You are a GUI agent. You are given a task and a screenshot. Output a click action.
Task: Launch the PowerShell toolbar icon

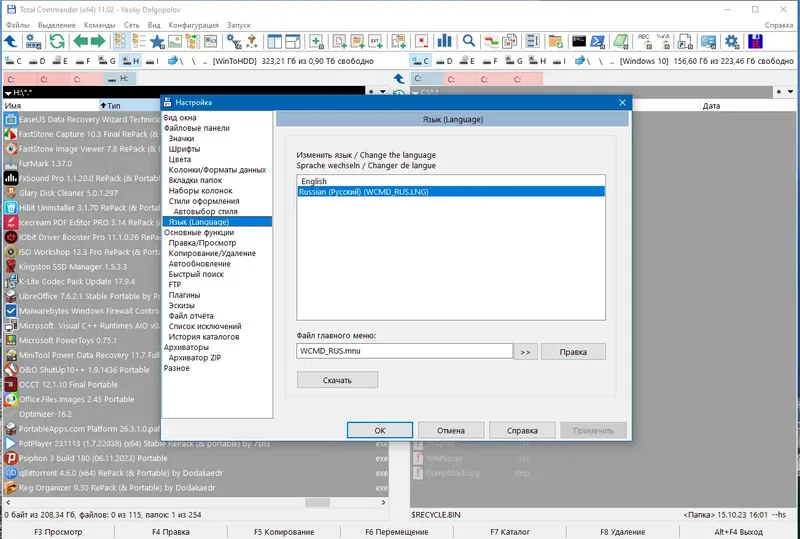click(x=597, y=41)
